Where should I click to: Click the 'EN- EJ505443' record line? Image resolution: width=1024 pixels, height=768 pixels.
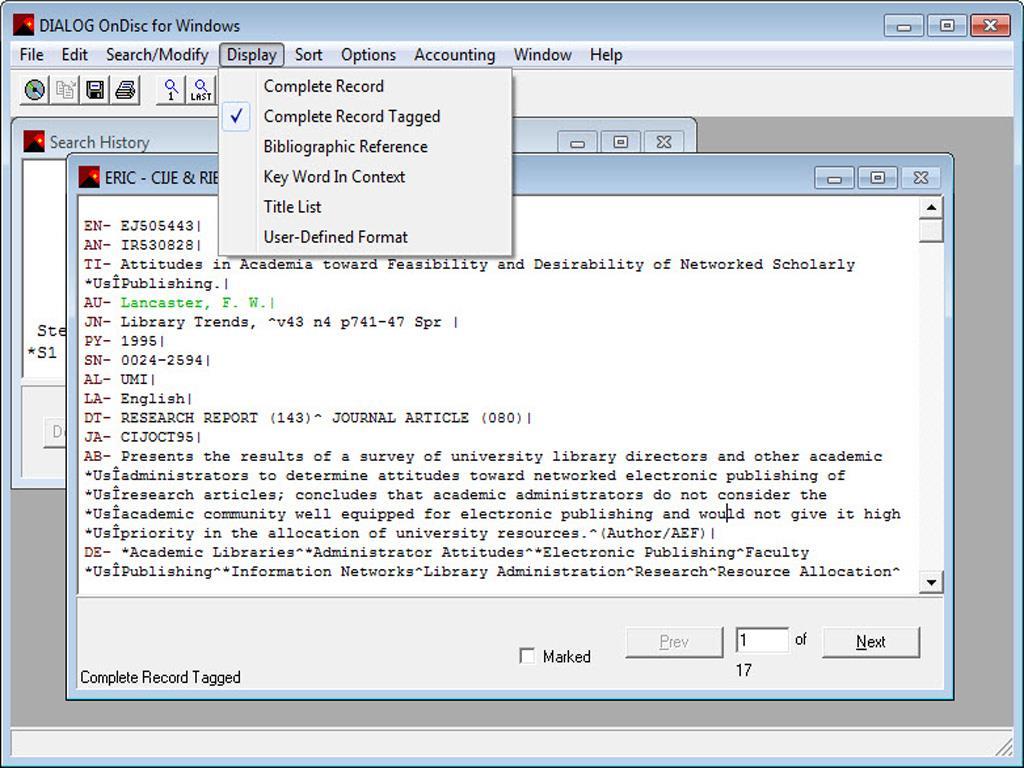pyautogui.click(x=142, y=226)
